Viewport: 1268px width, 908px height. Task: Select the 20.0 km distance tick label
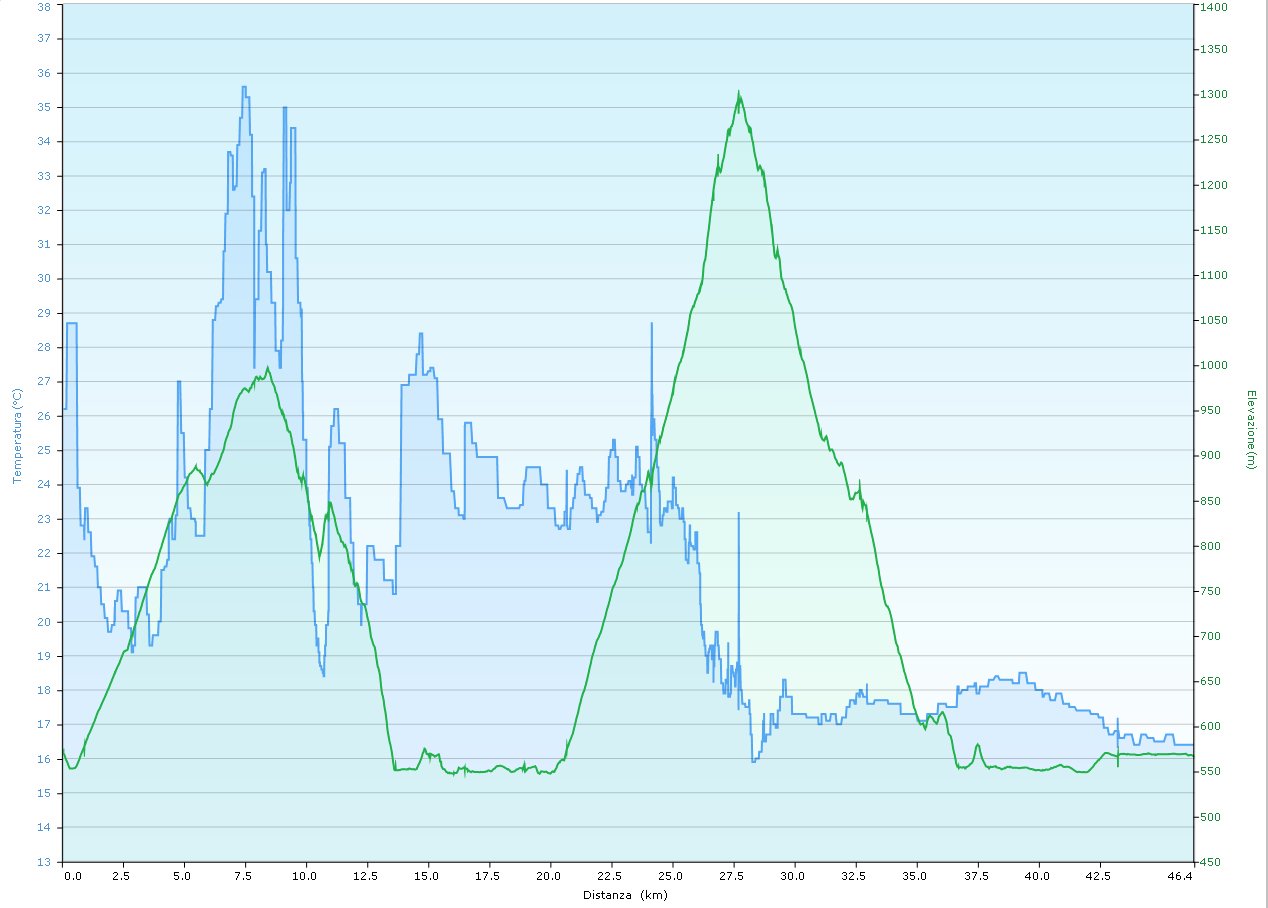(x=548, y=876)
